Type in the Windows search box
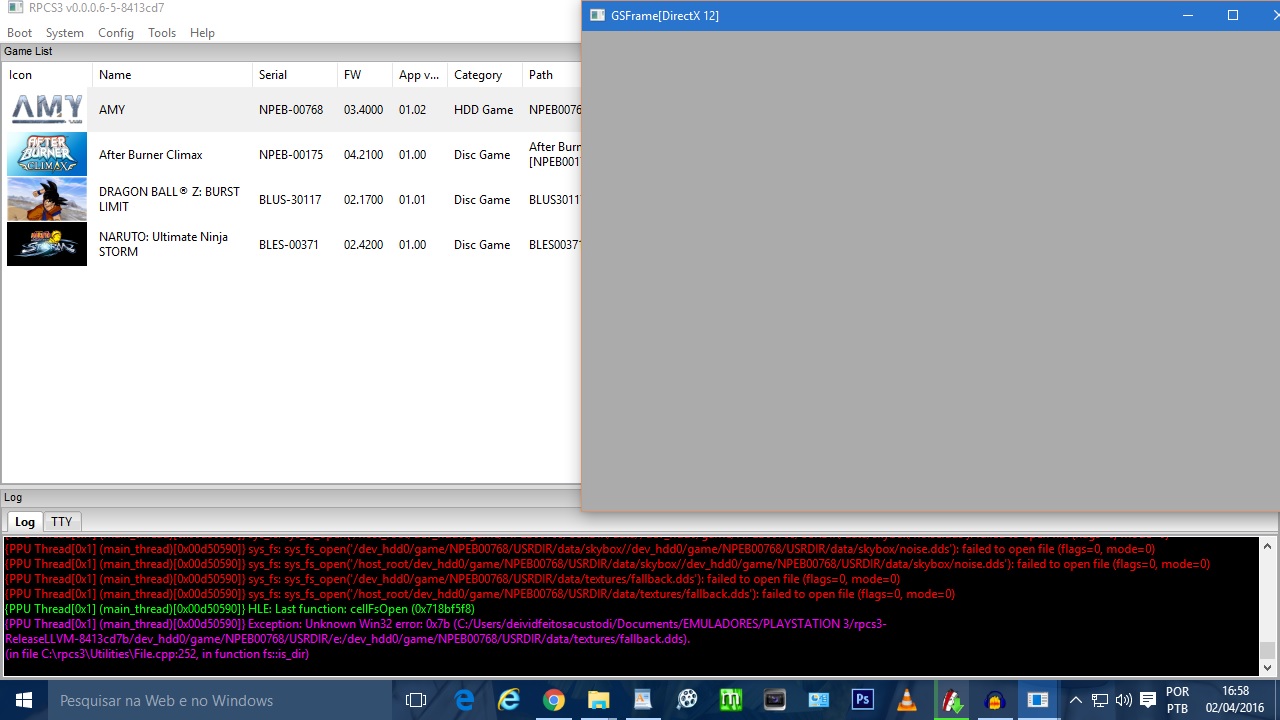 200,700
